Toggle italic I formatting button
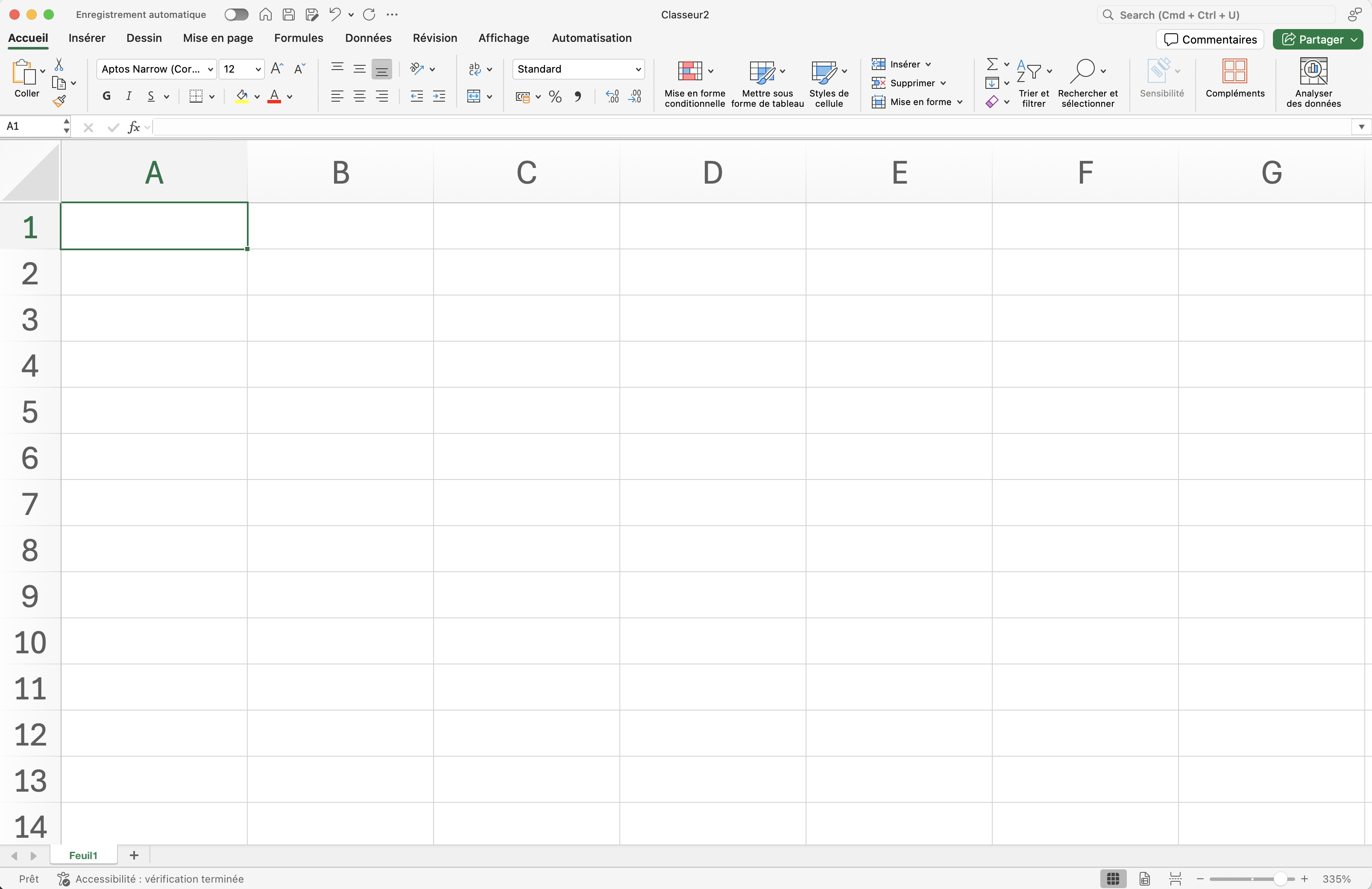This screenshot has height=889, width=1372. (129, 96)
